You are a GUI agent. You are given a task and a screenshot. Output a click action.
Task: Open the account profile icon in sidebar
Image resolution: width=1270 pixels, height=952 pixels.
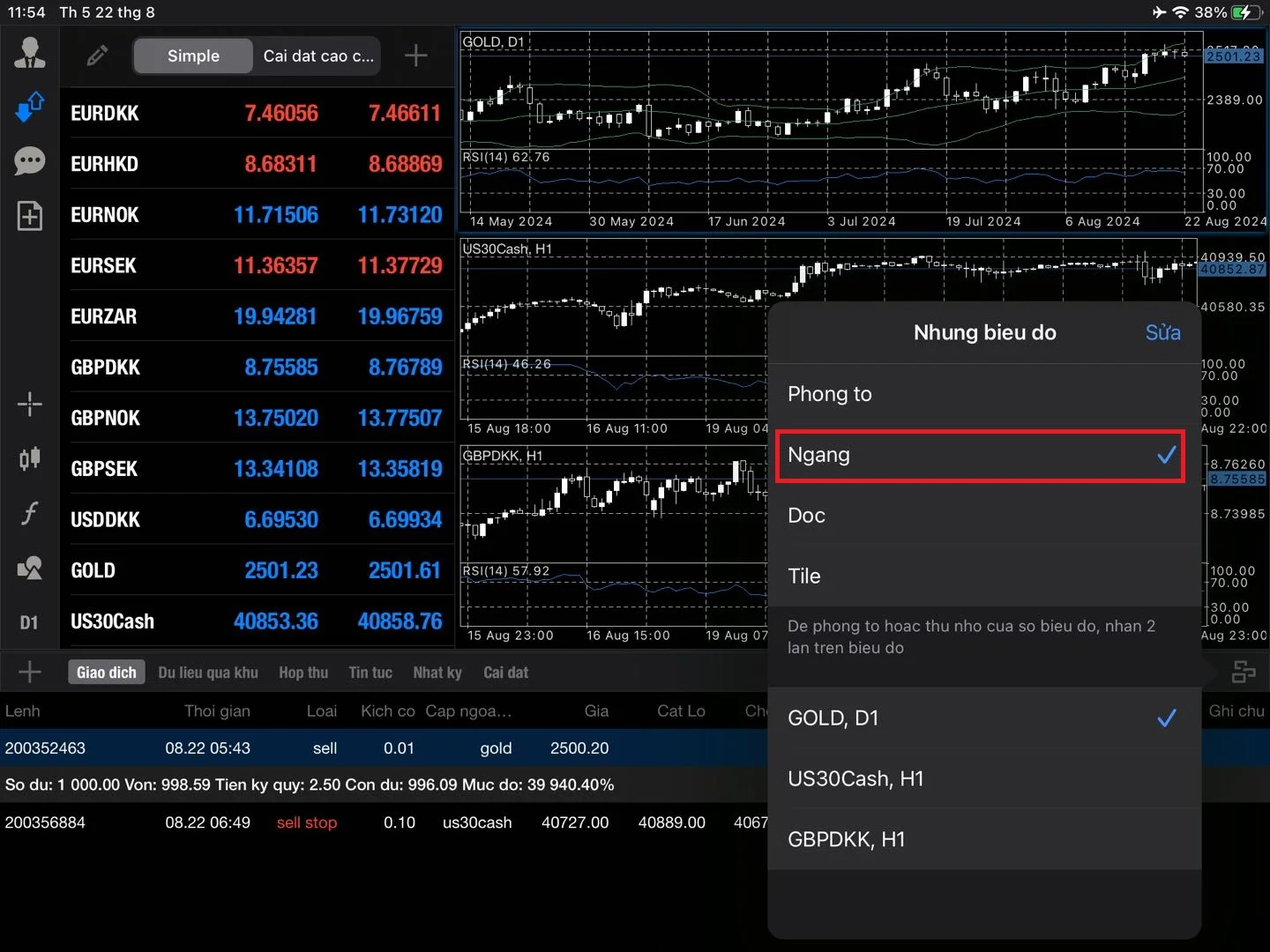(x=30, y=54)
